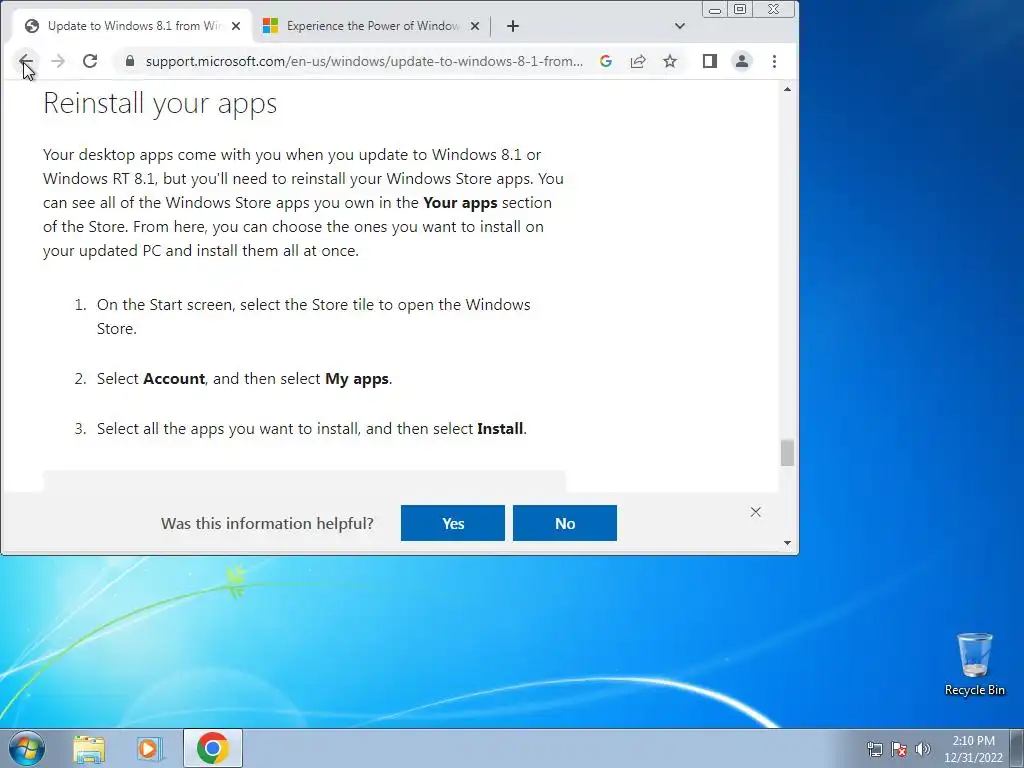Answer Yes to helpful feedback

453,523
